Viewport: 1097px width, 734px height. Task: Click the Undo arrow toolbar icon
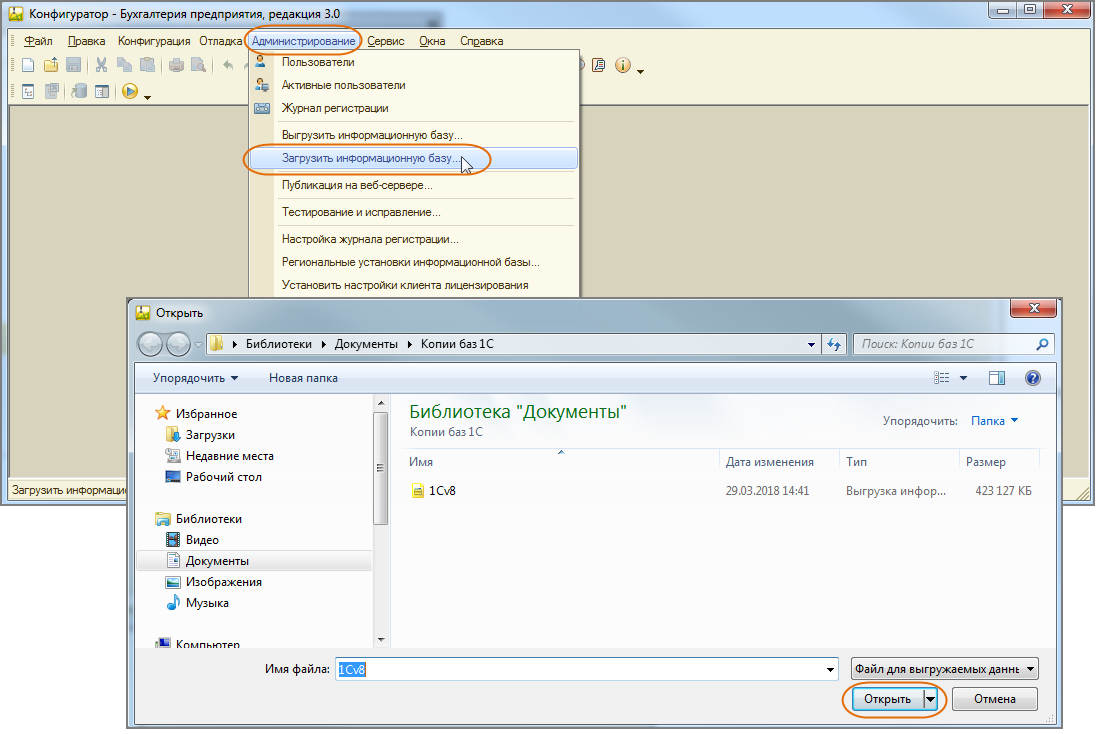click(x=228, y=65)
